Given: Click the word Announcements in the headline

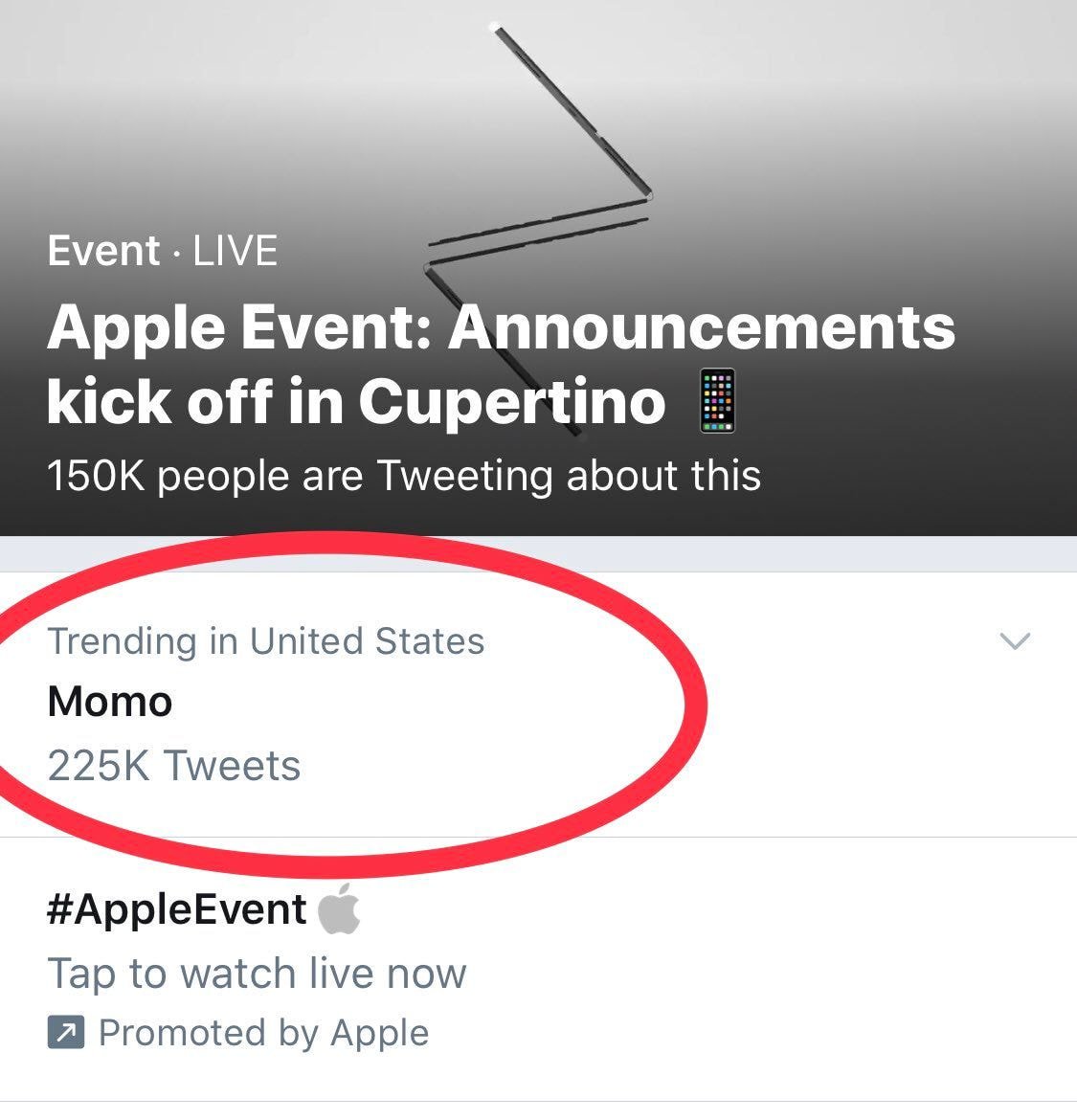Looking at the screenshot, I should pyautogui.click(x=702, y=327).
